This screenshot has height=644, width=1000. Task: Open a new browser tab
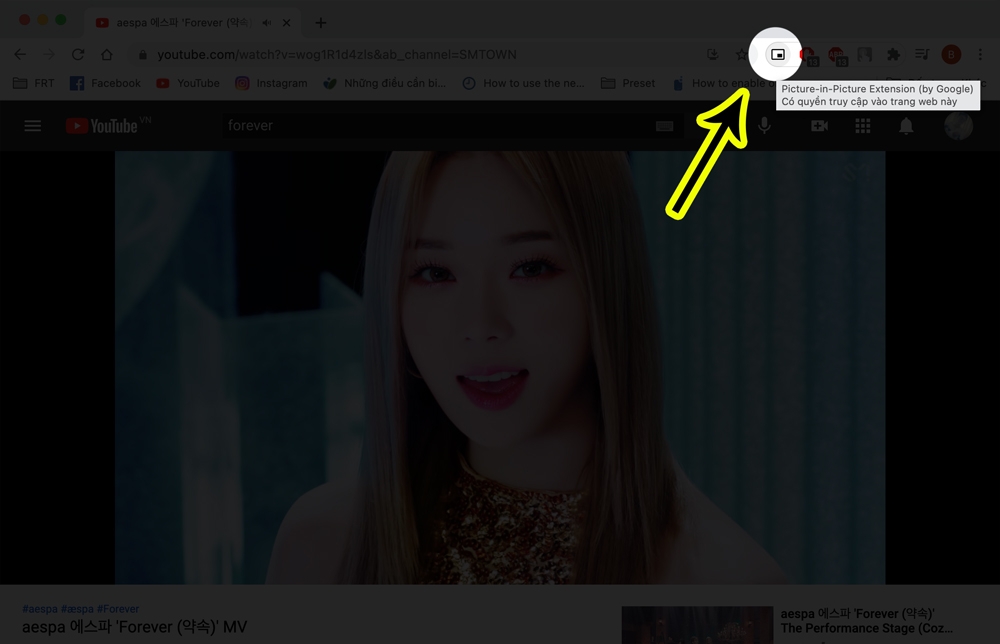[320, 22]
